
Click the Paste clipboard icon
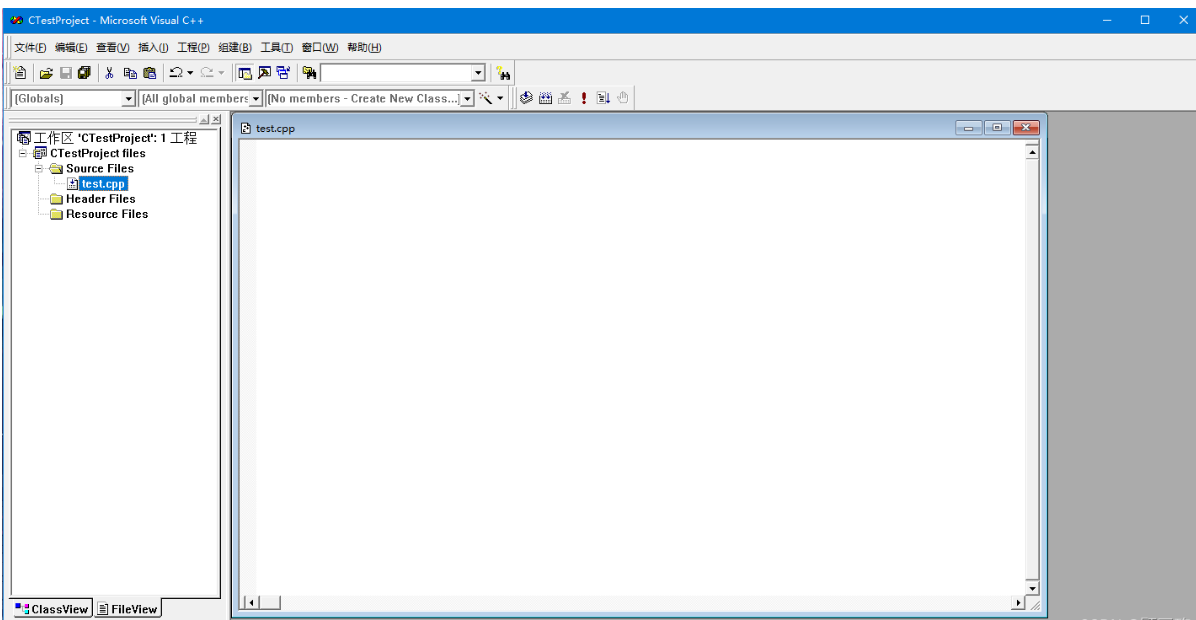pos(150,73)
